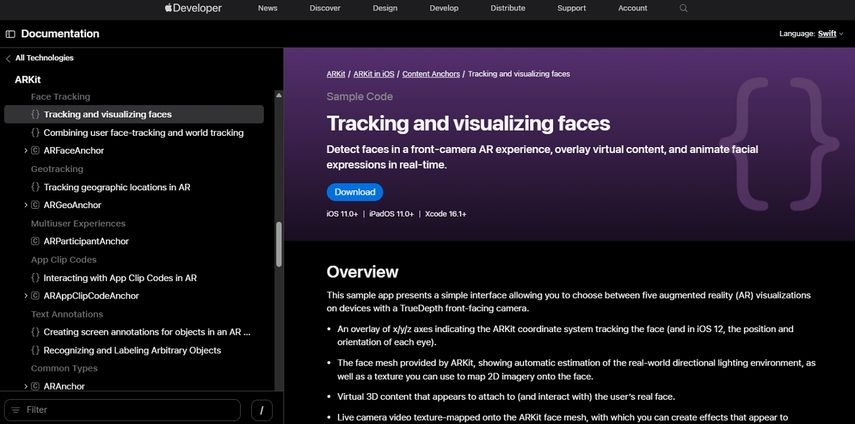
Task: Open ARParticipantAnchor in sidebar
Action: pos(86,241)
